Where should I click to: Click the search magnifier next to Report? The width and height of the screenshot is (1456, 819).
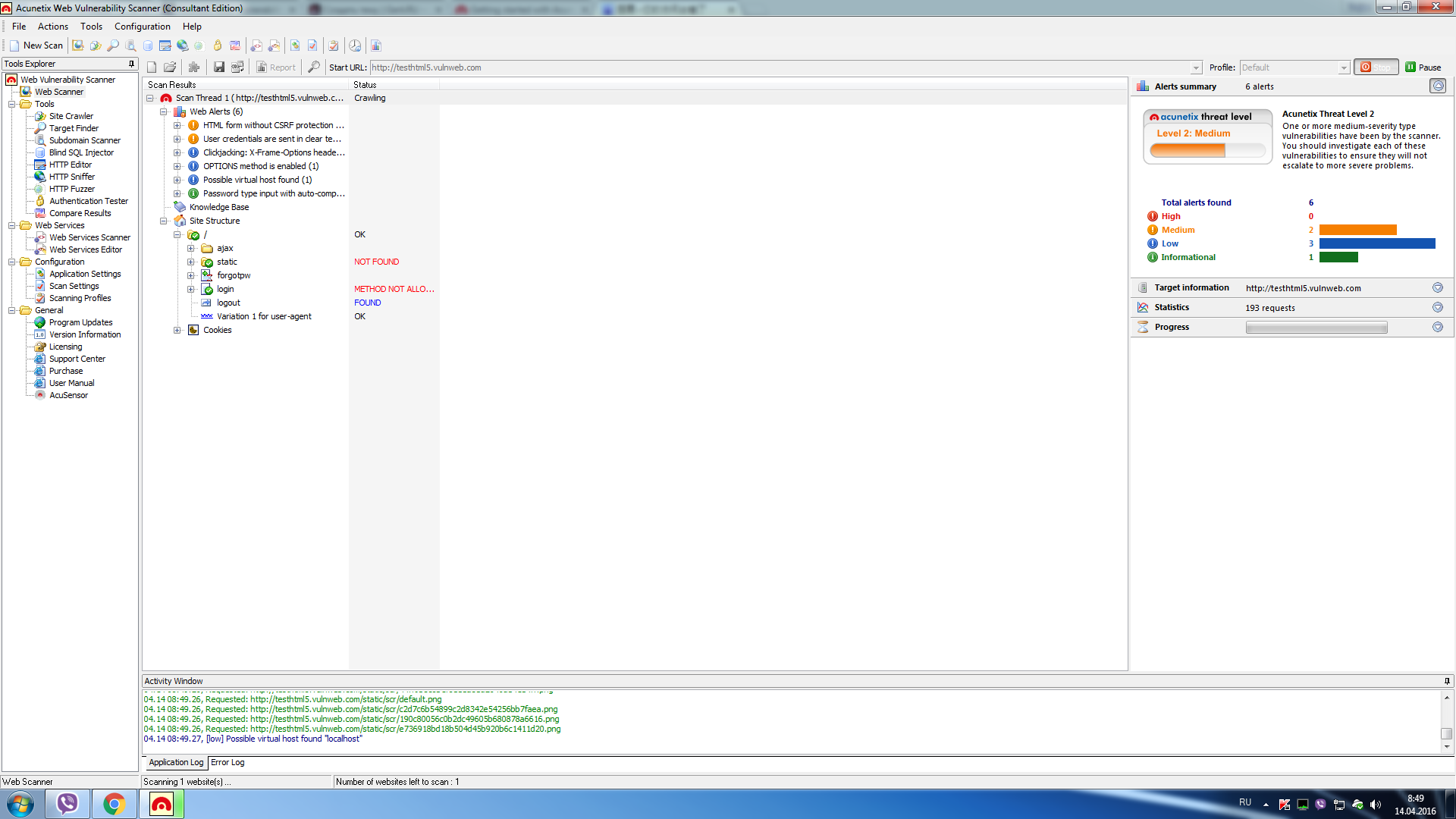coord(314,67)
